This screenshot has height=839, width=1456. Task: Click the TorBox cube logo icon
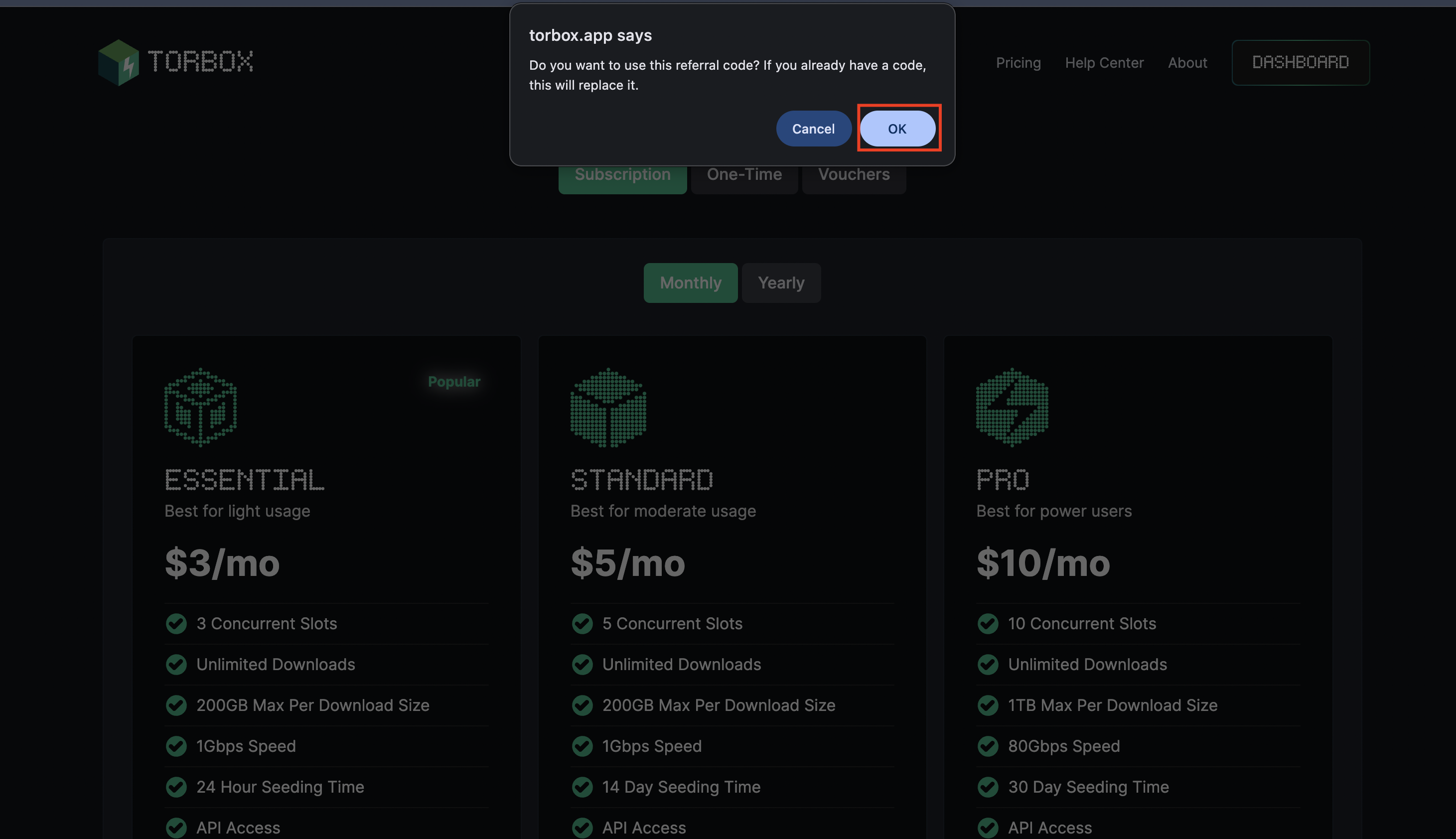[x=119, y=62]
